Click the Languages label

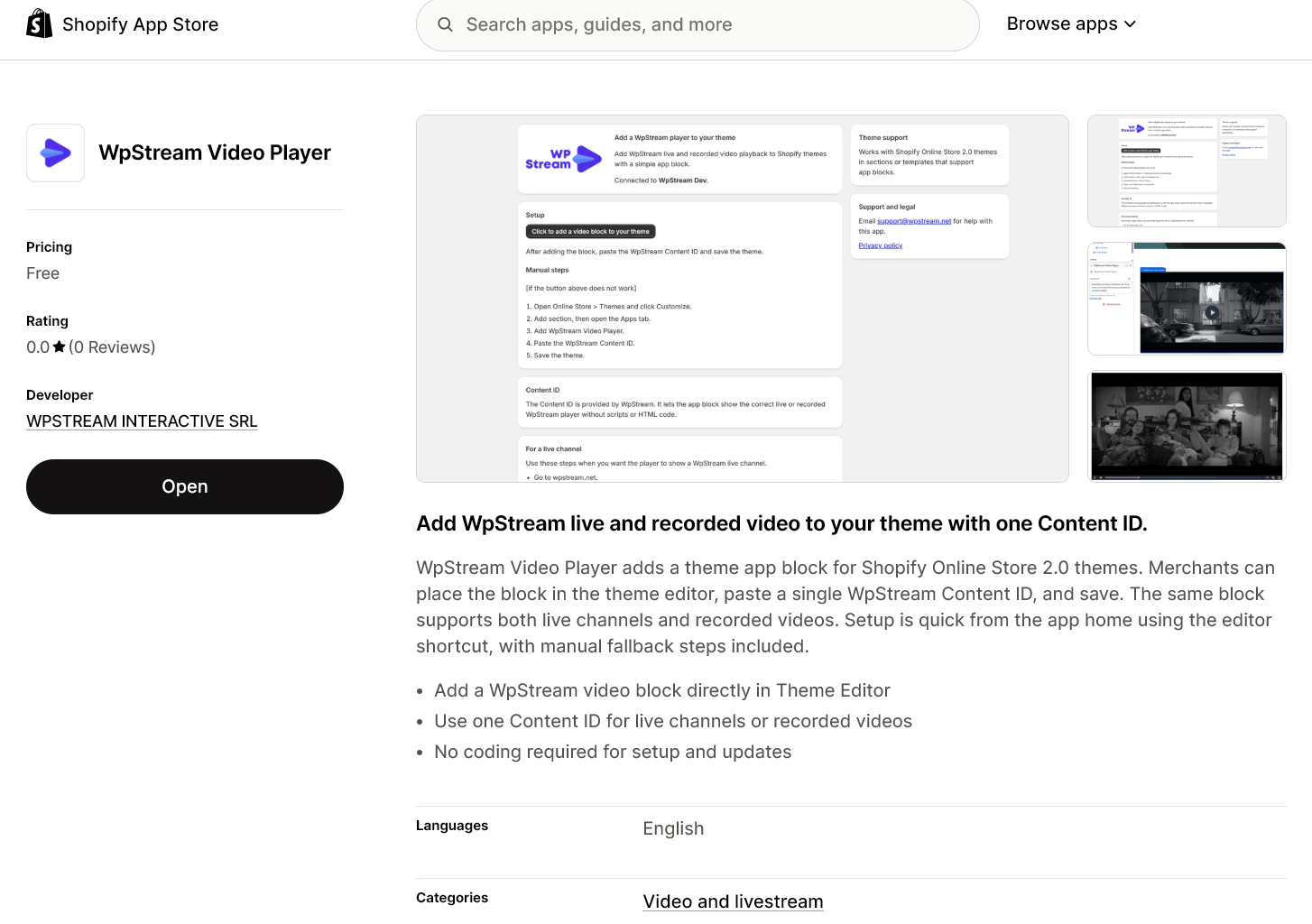[452, 826]
